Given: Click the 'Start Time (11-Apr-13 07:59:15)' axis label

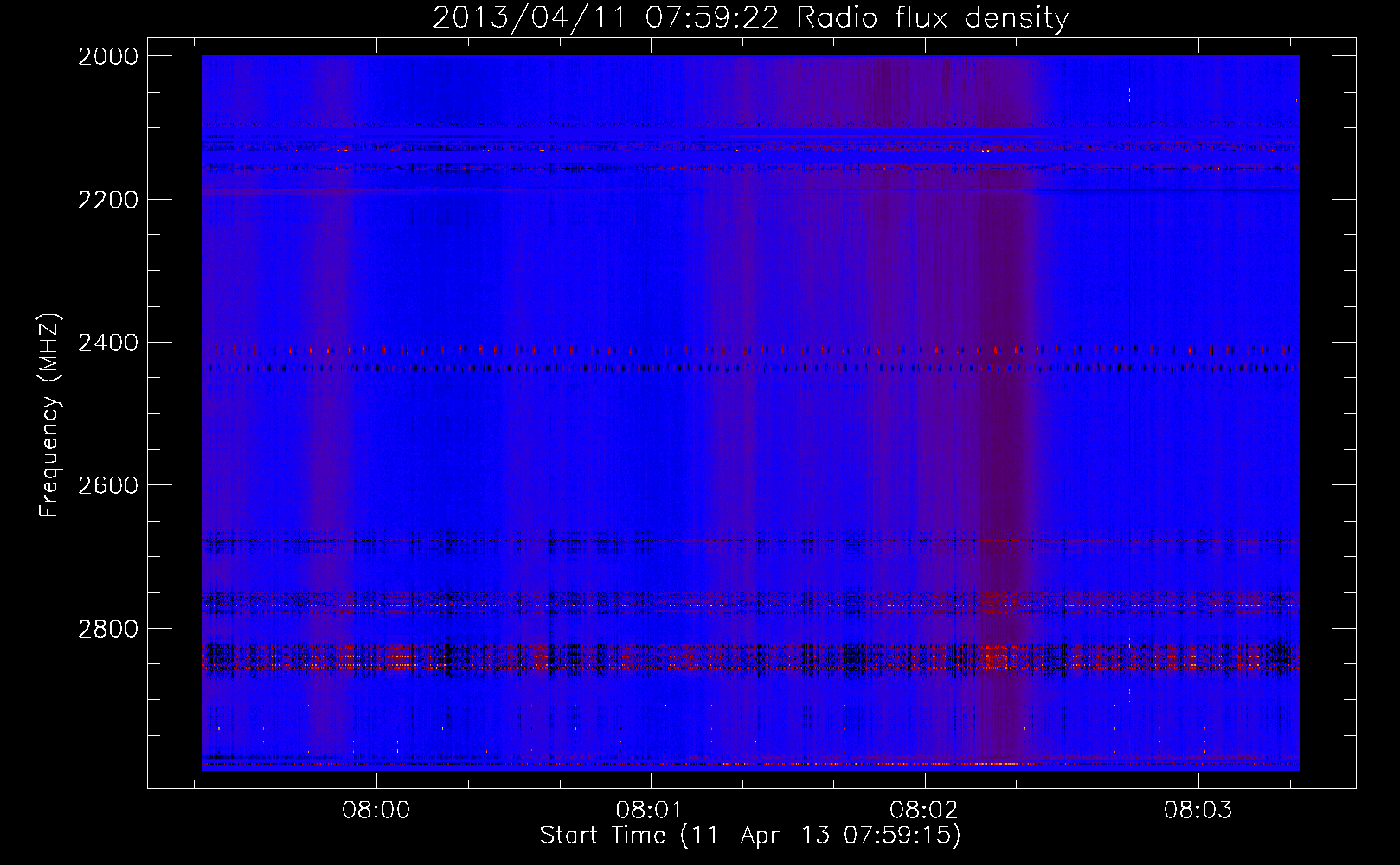Looking at the screenshot, I should click(750, 836).
